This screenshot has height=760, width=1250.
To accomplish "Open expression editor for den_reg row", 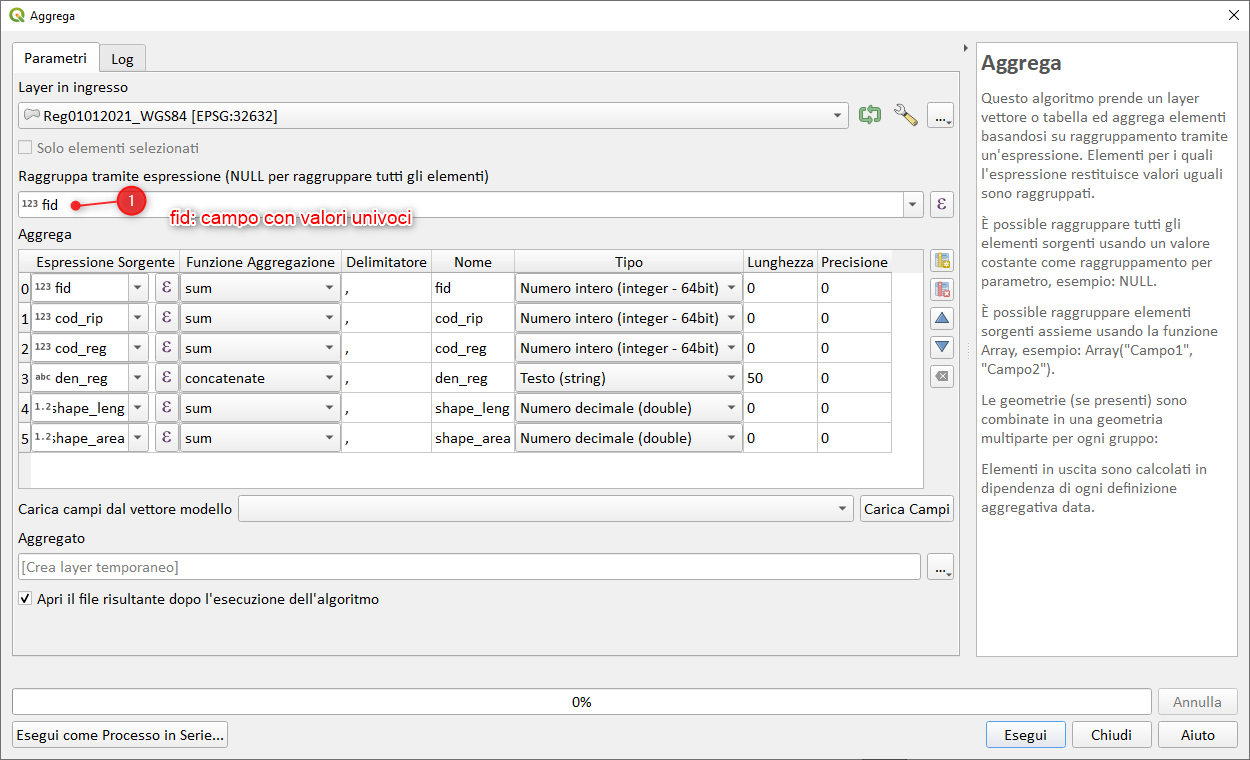I will click(167, 379).
